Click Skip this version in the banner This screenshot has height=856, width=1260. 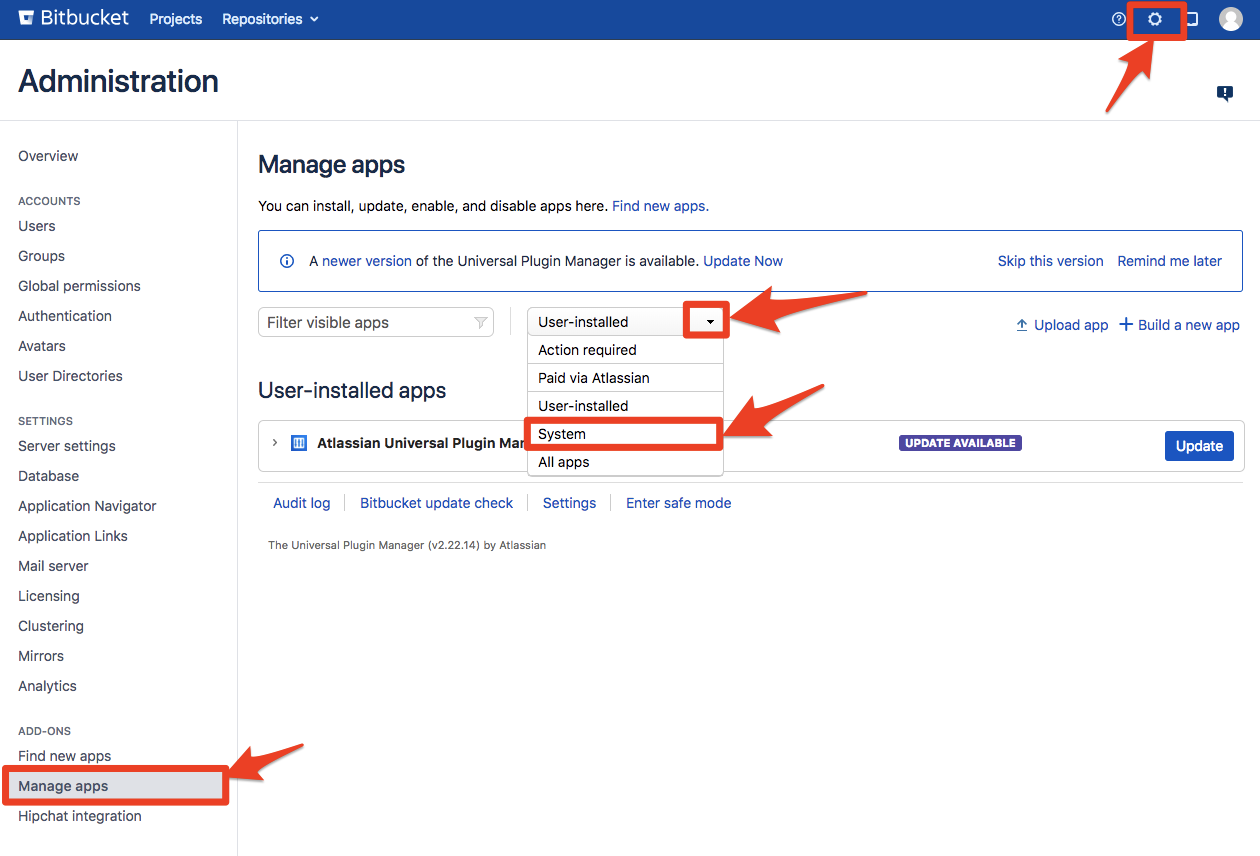[1050, 260]
